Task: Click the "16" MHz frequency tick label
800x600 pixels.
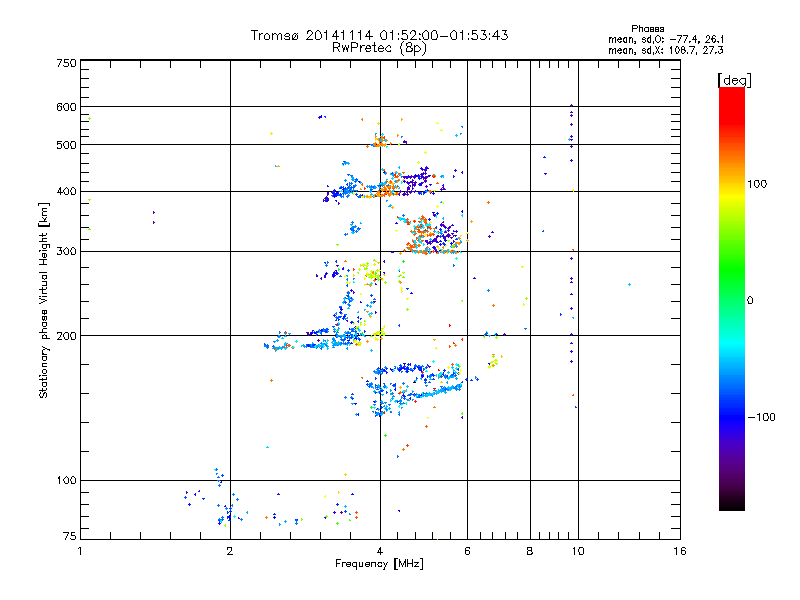Action: [x=680, y=551]
